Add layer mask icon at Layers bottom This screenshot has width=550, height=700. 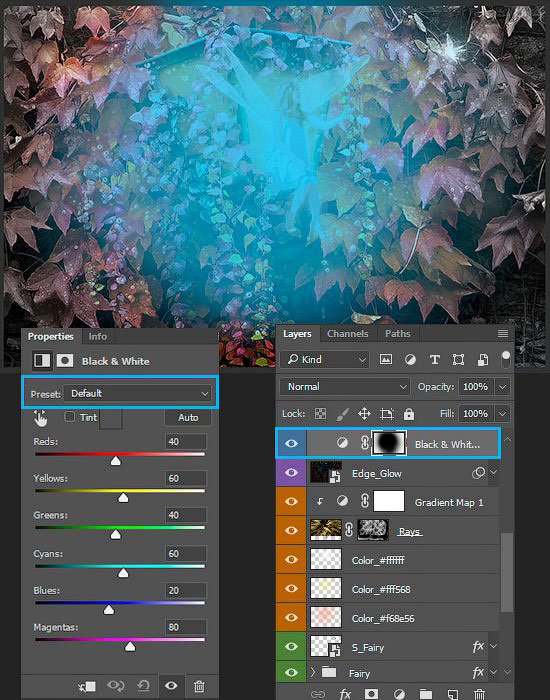[371, 693]
